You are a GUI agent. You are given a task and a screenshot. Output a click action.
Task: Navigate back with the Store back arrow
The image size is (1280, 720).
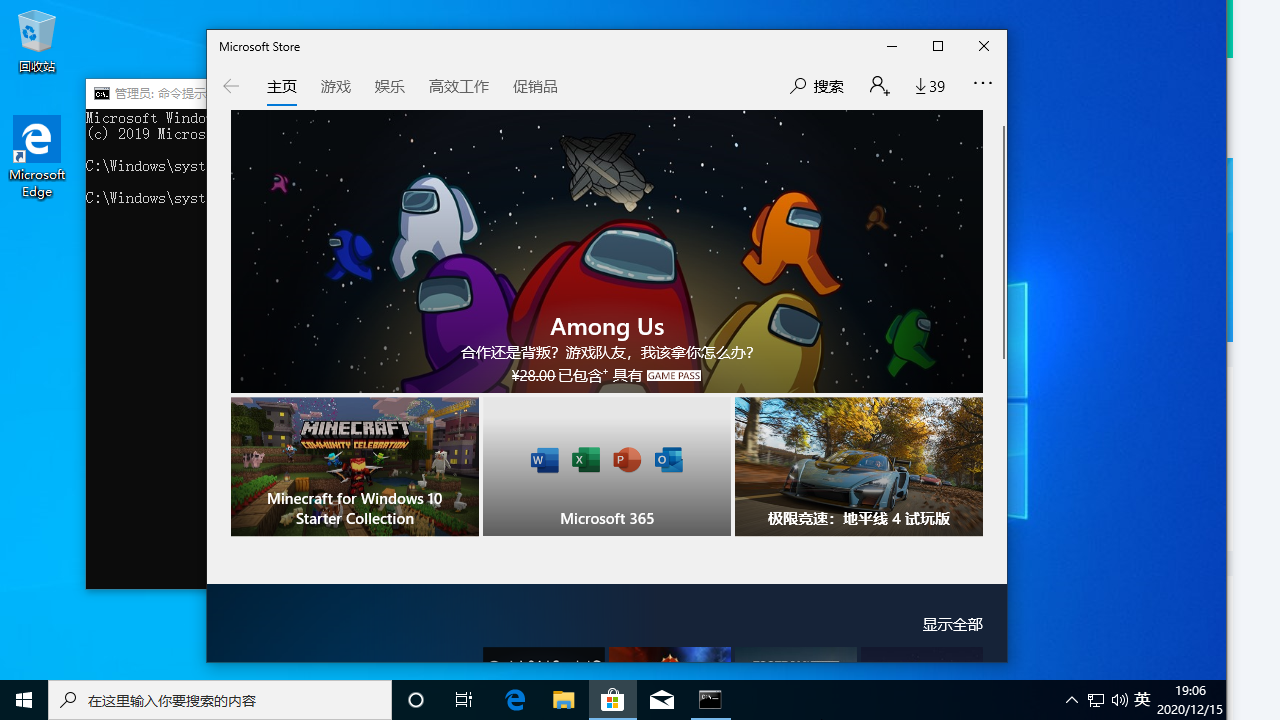[230, 86]
